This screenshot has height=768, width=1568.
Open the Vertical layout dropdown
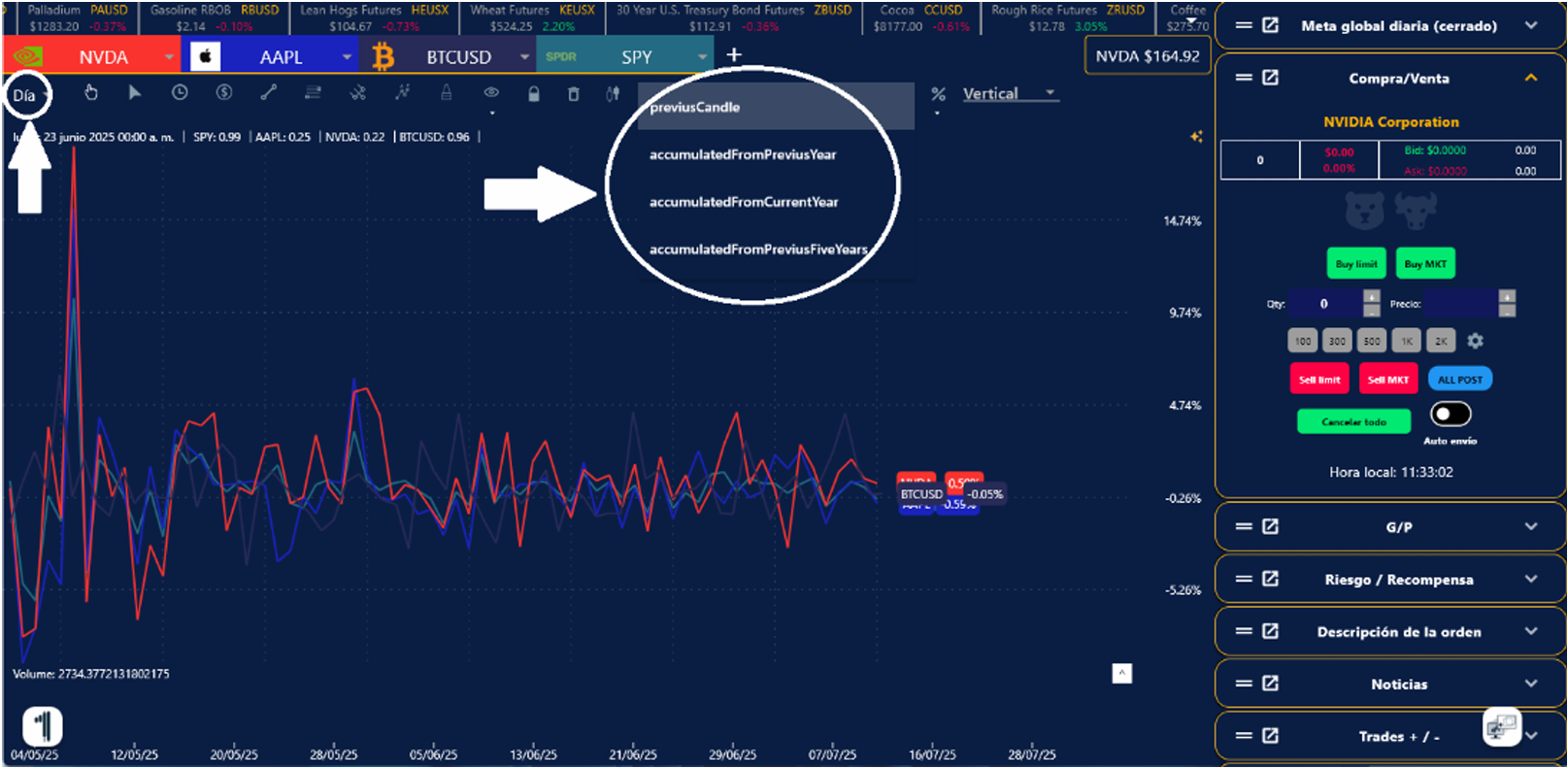(1008, 94)
